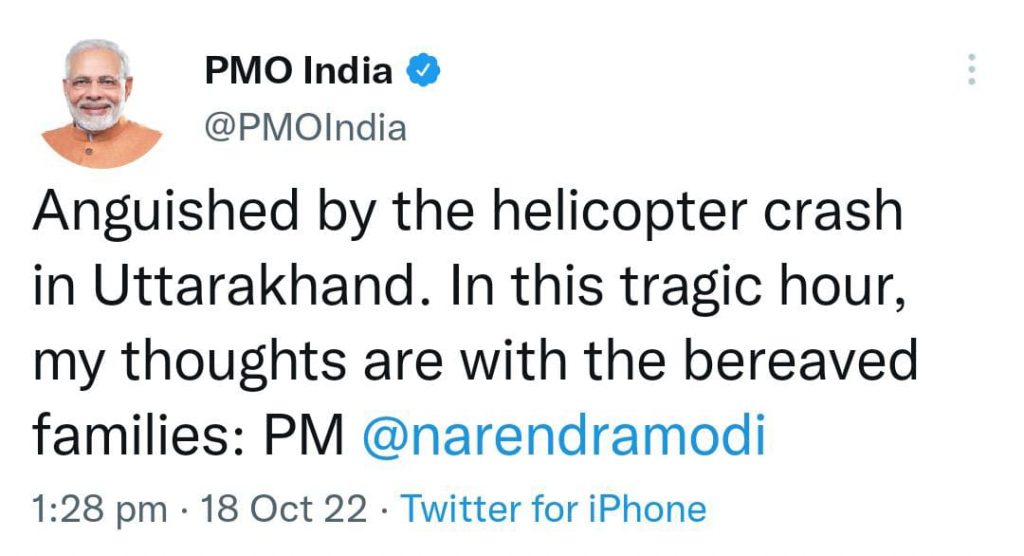Open the @PMOIndia handle
This screenshot has width=1024, height=556.
click(x=305, y=128)
